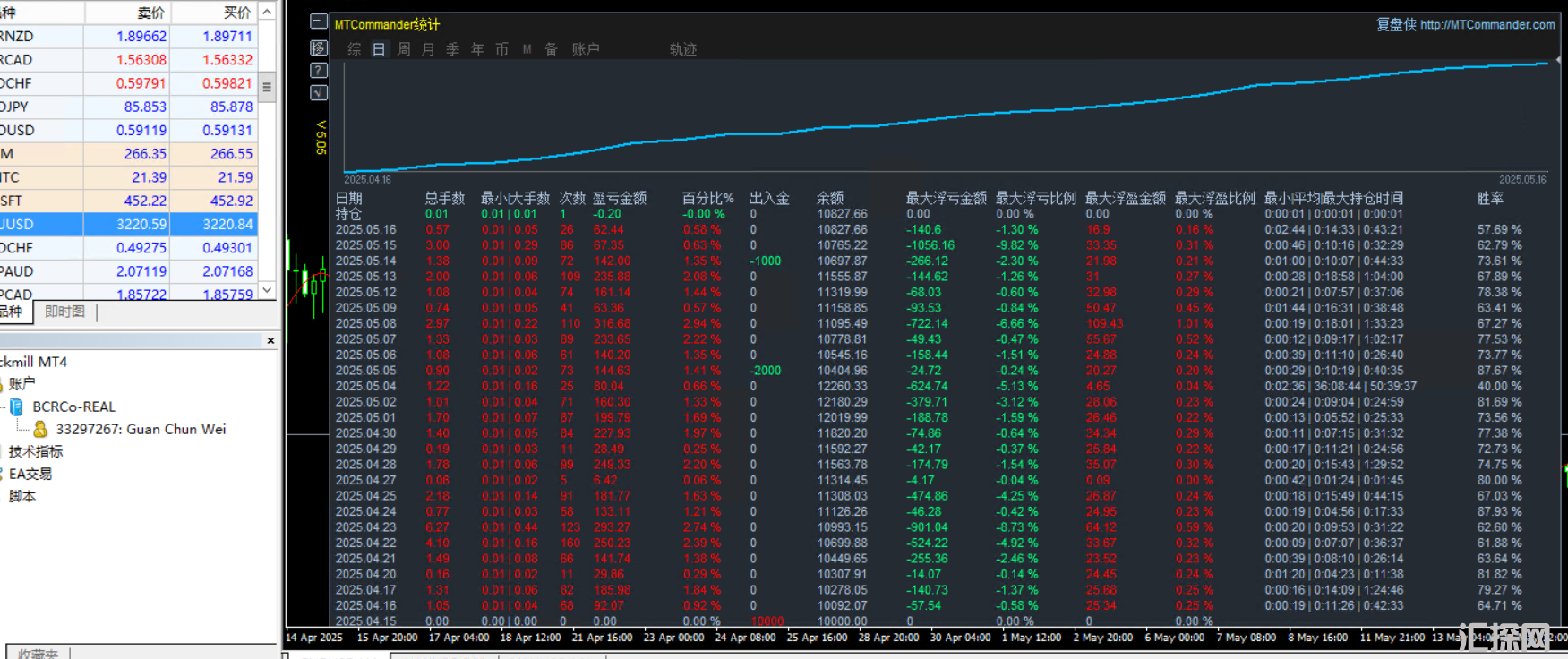Click the 余额 balance column header

point(830,198)
